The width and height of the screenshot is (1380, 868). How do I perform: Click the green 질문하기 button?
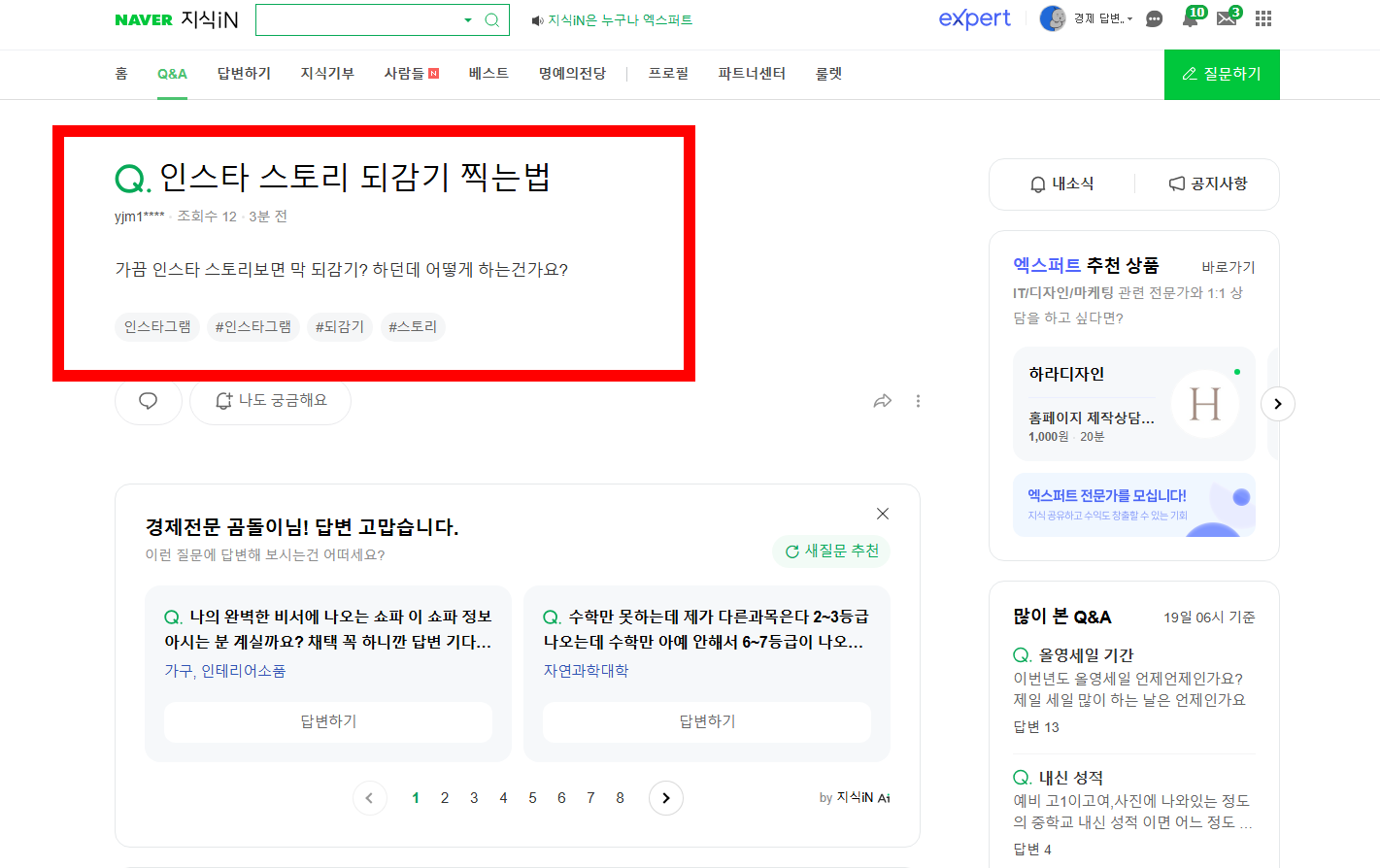click(1222, 74)
